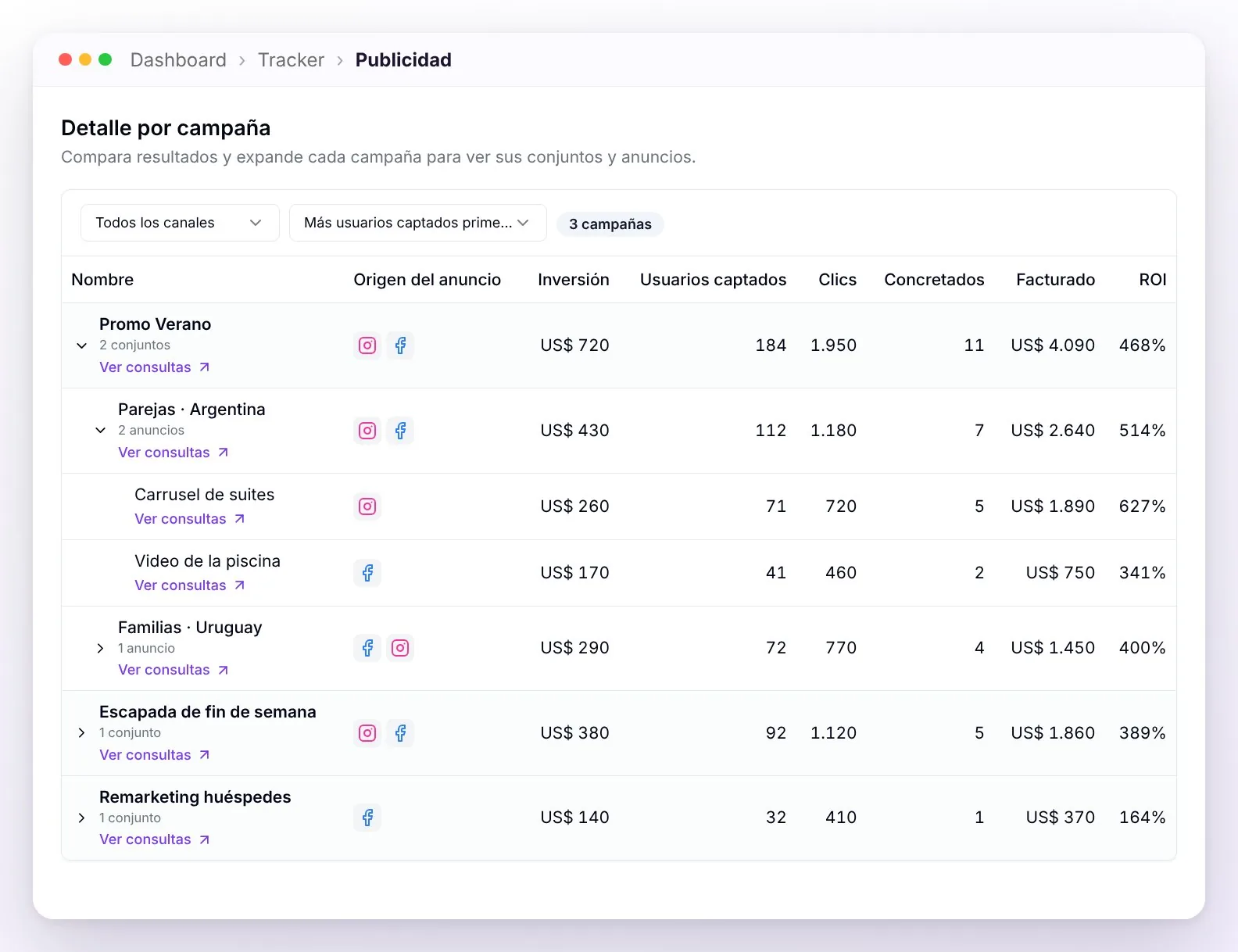Open Ver consultas for Carrusel de suites
Image resolution: width=1238 pixels, height=952 pixels.
coord(190,519)
